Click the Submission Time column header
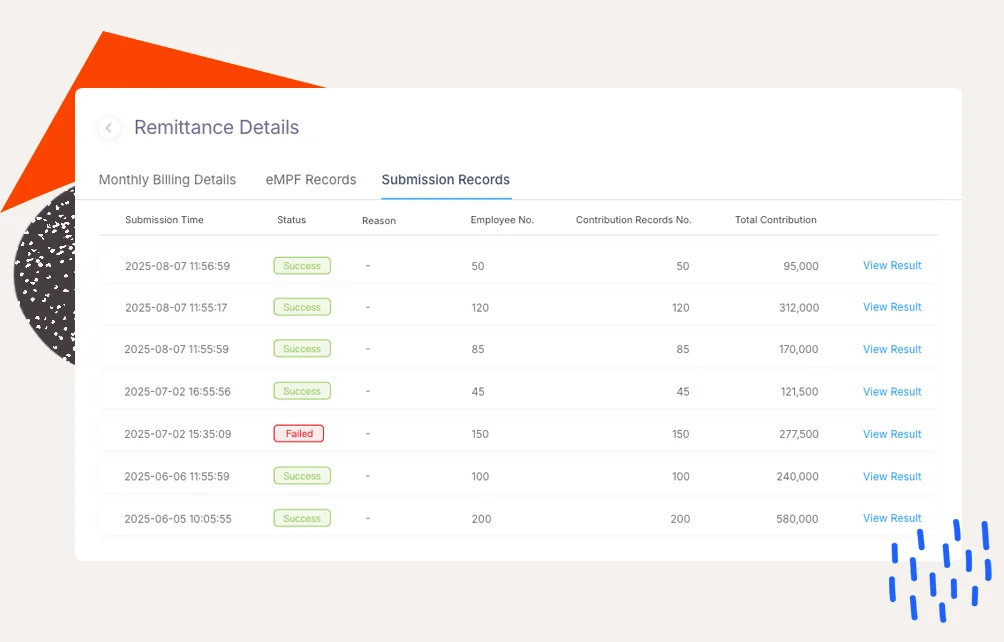 [x=164, y=220]
